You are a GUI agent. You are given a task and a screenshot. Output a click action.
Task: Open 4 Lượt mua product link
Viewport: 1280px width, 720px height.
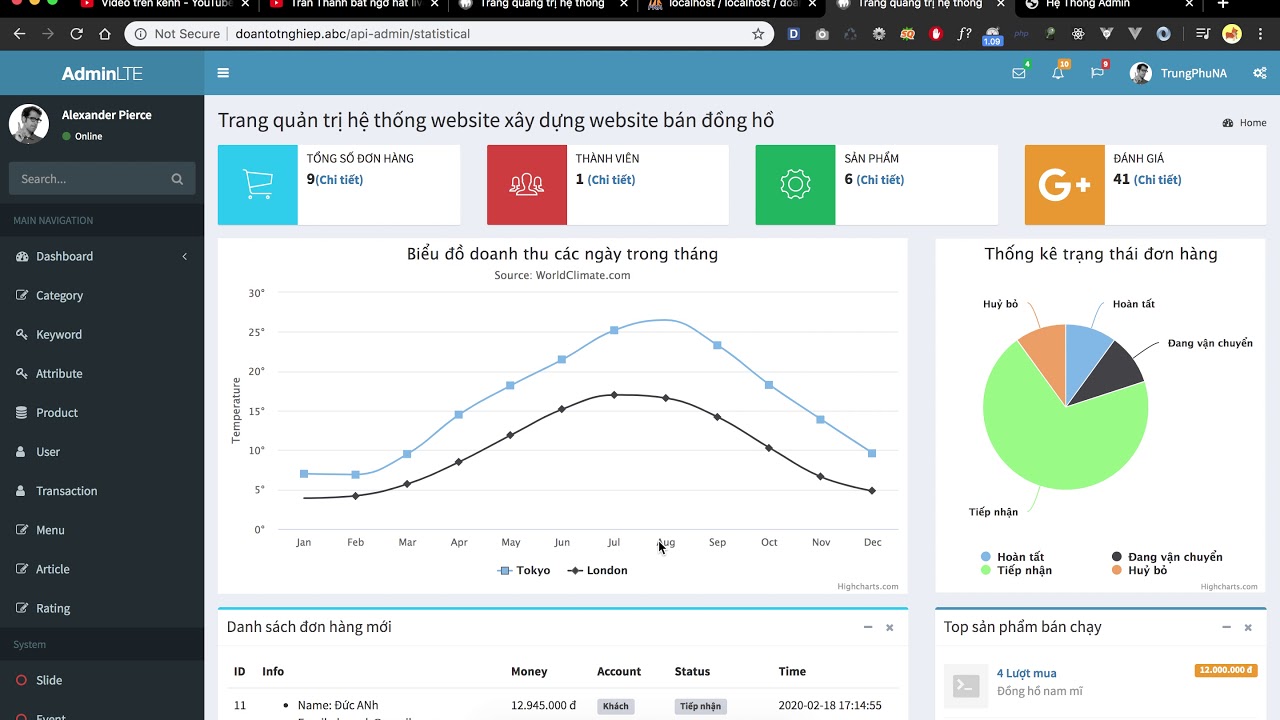click(x=1027, y=673)
